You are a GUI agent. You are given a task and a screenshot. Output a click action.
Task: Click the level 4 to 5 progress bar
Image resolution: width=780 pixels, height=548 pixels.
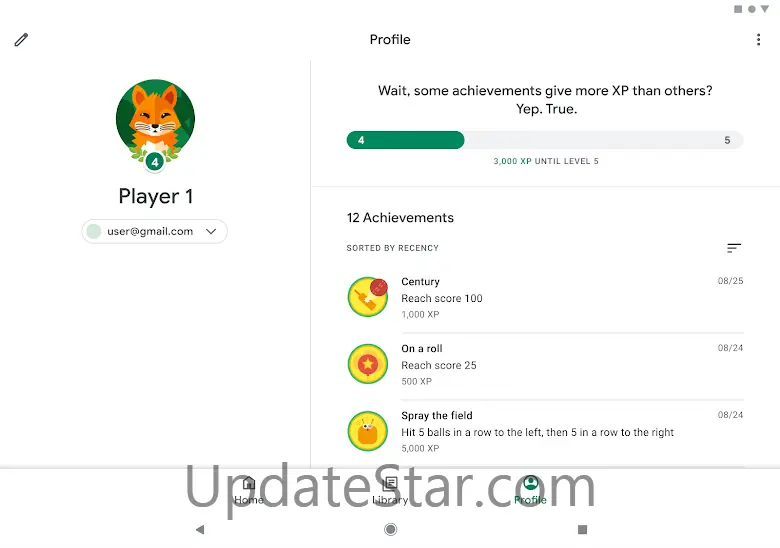click(545, 140)
